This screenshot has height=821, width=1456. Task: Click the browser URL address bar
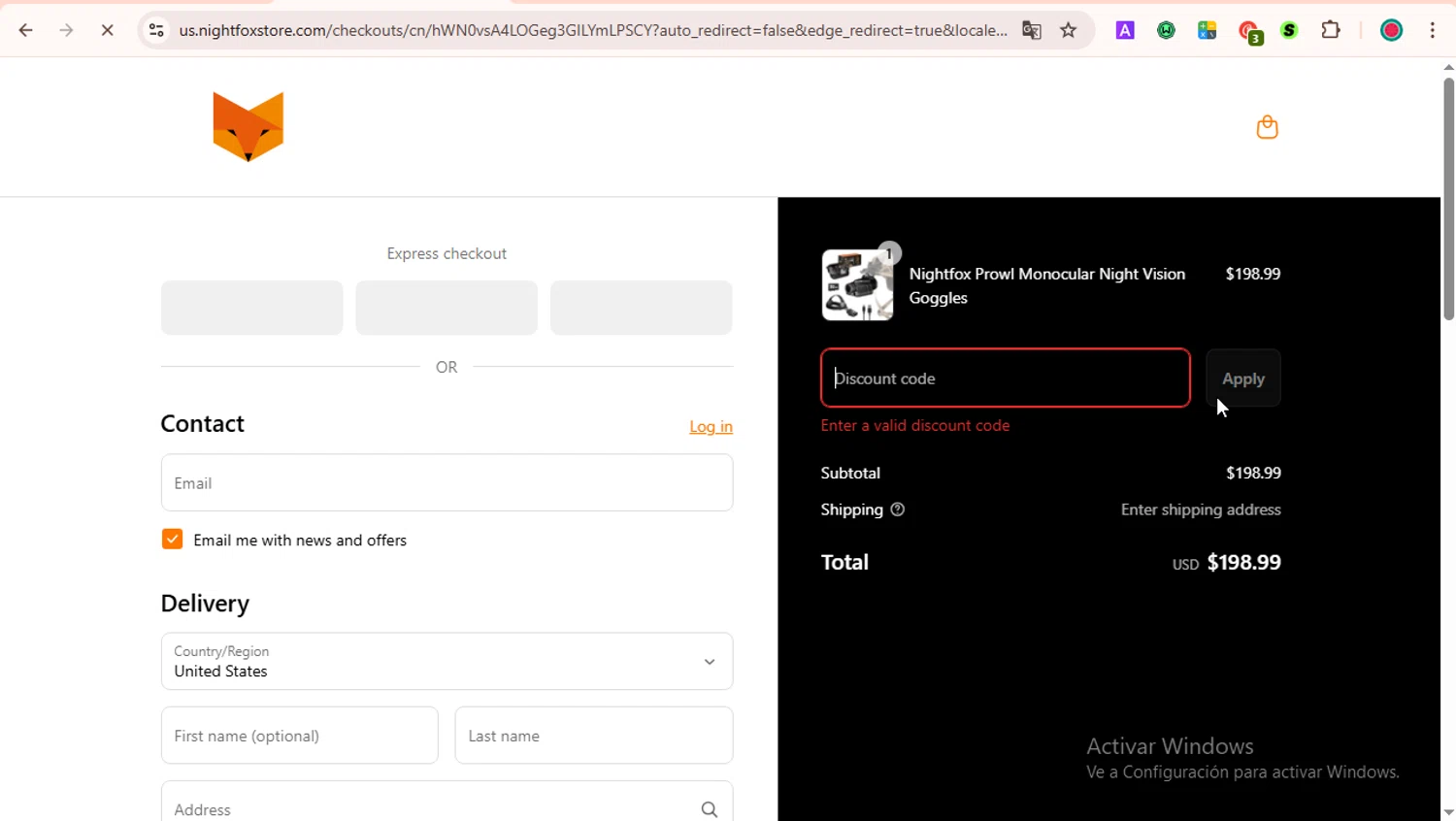pyautogui.click(x=592, y=30)
